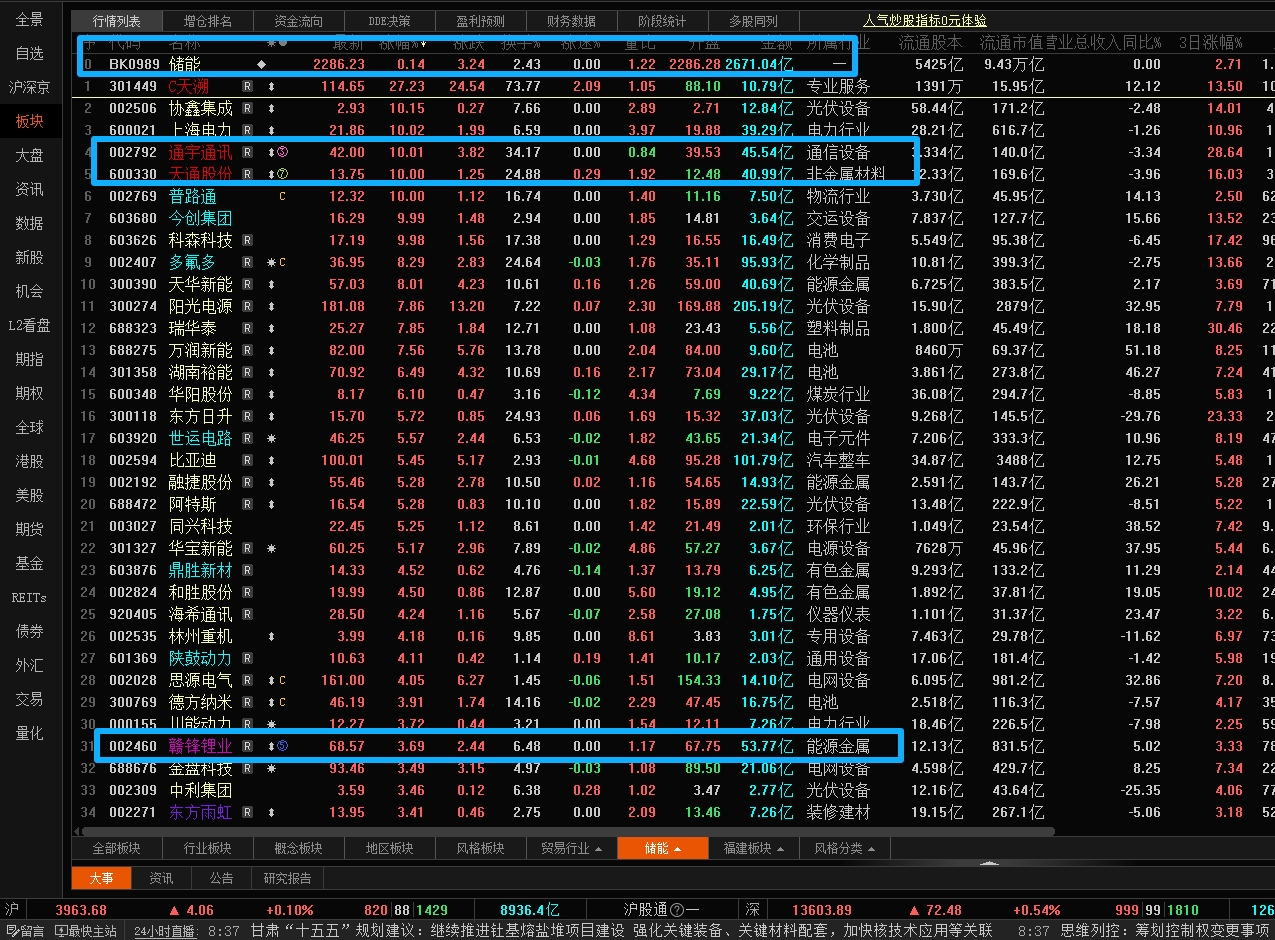Click the star marker in 世运电路 row
Viewport: 1275px width, 940px height.
coord(271,438)
